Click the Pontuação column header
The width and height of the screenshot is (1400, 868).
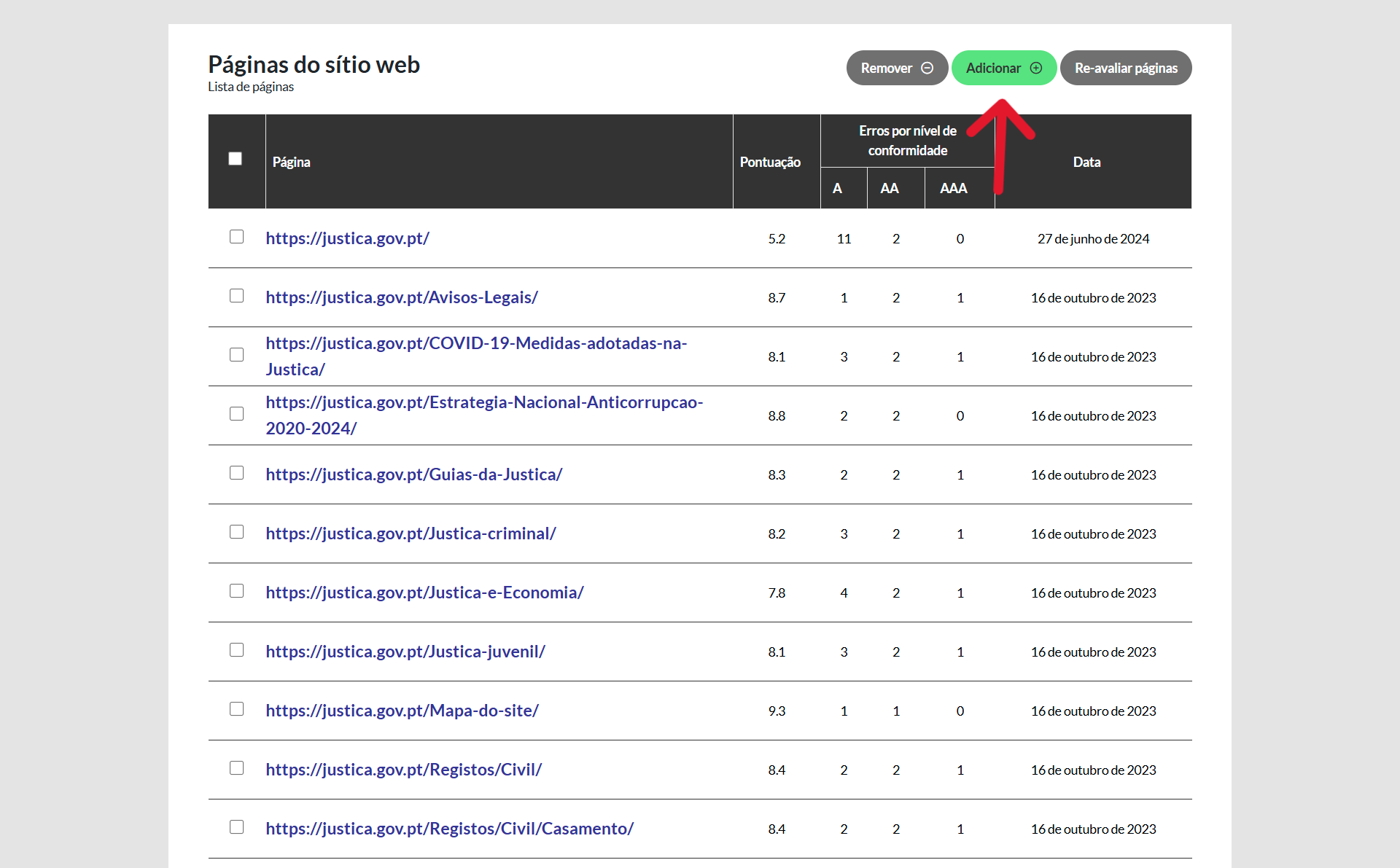[770, 162]
